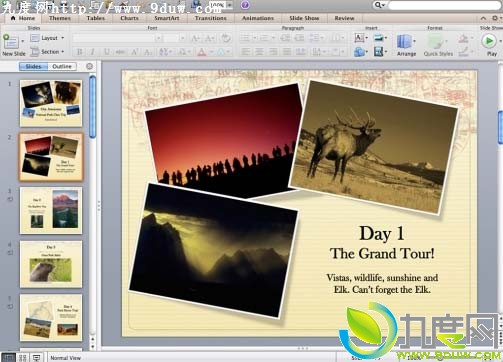
Task: Collapse the ribbon with the chevron
Action: tap(483, 18)
